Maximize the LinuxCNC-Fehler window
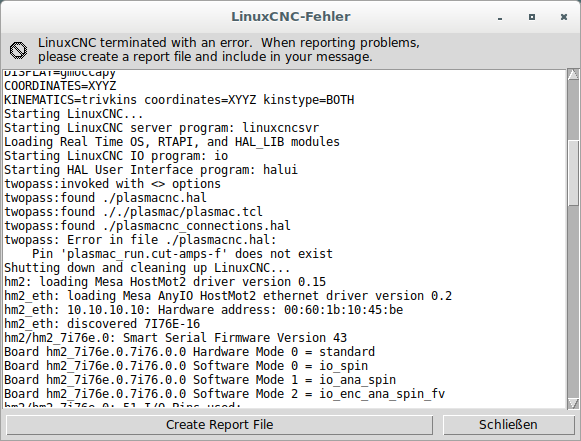This screenshot has height=441, width=581. tap(532, 17)
